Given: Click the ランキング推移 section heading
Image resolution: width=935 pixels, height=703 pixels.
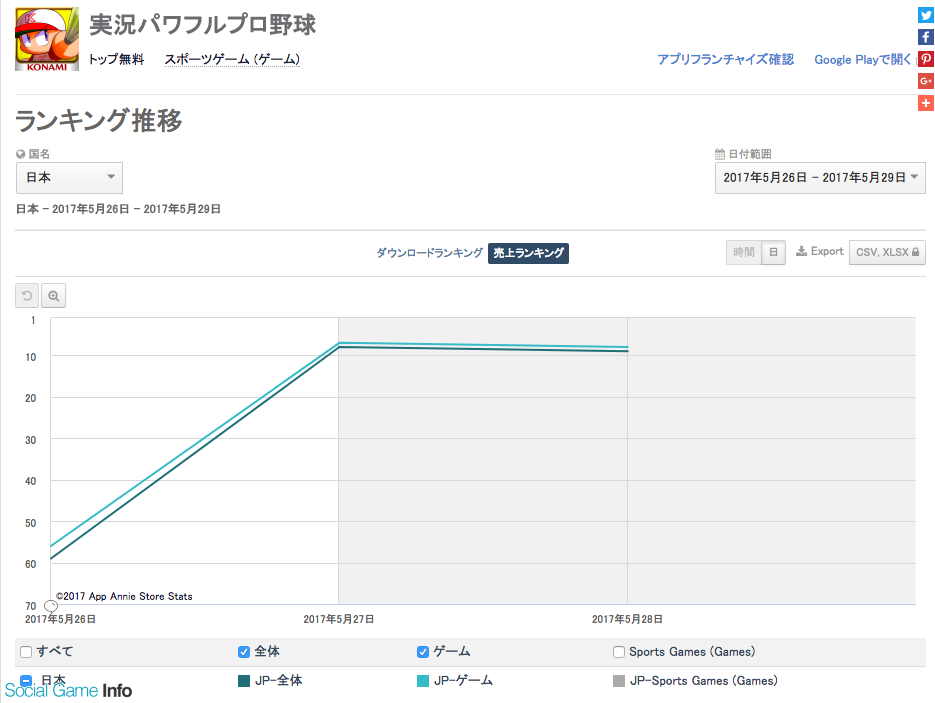Looking at the screenshot, I should point(98,120).
